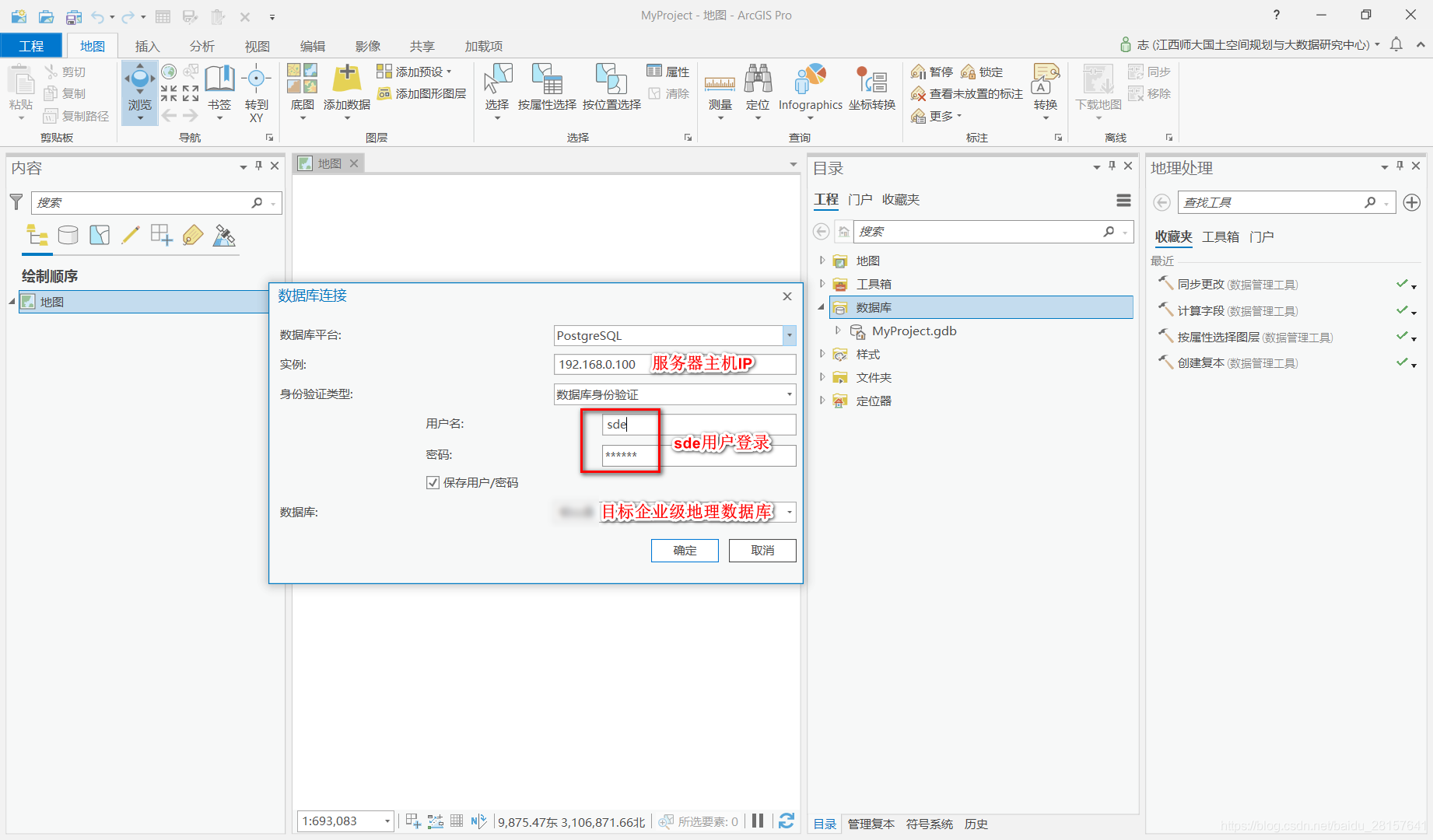Open Create Replica (创建复本) recent tool
This screenshot has width=1433, height=840.
[1238, 363]
